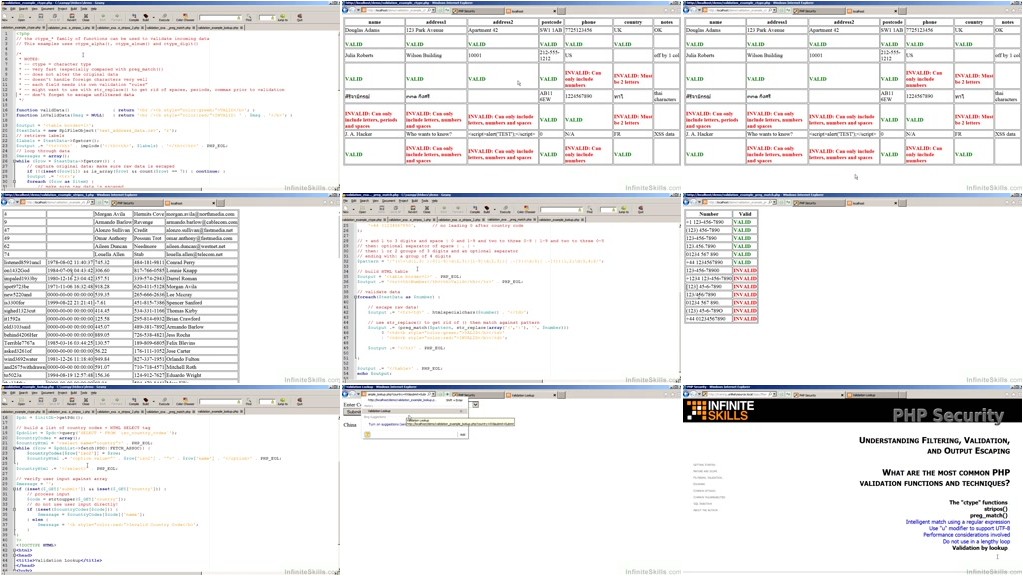Select PHP Security tab in Validation Lookup browser

coord(477,395)
